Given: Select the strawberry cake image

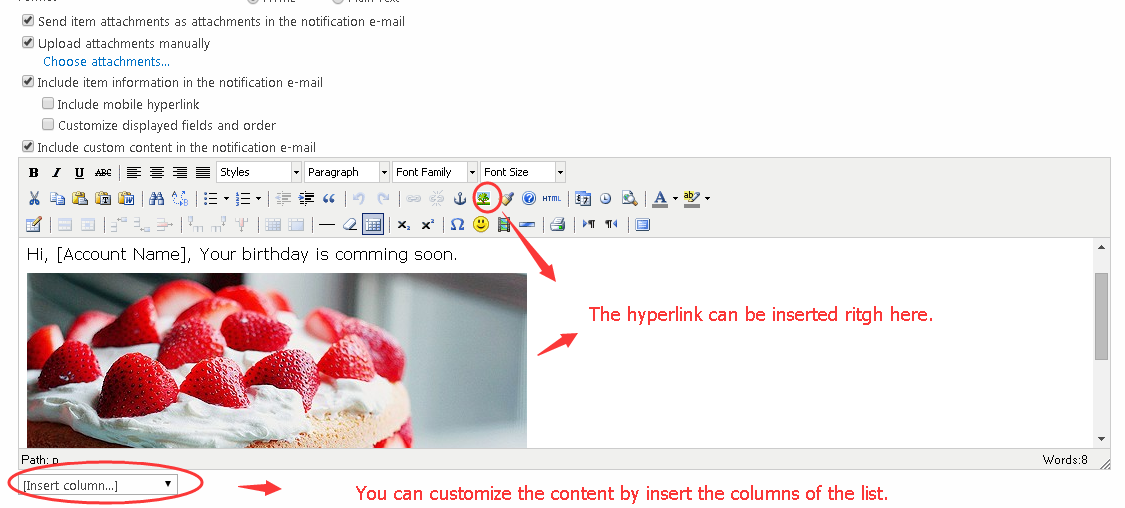Looking at the screenshot, I should (277, 360).
